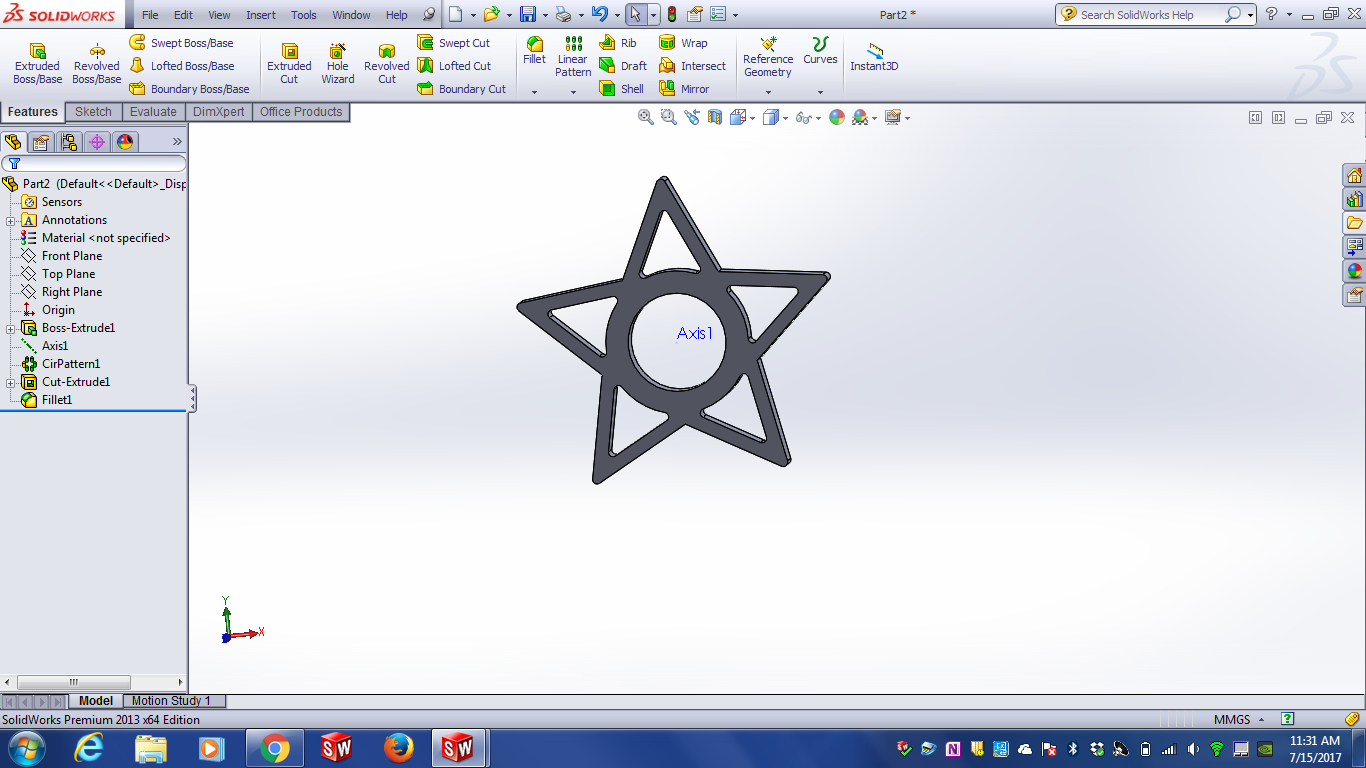Image resolution: width=1366 pixels, height=768 pixels.
Task: Switch to the DimXpert tab
Action: pos(218,112)
